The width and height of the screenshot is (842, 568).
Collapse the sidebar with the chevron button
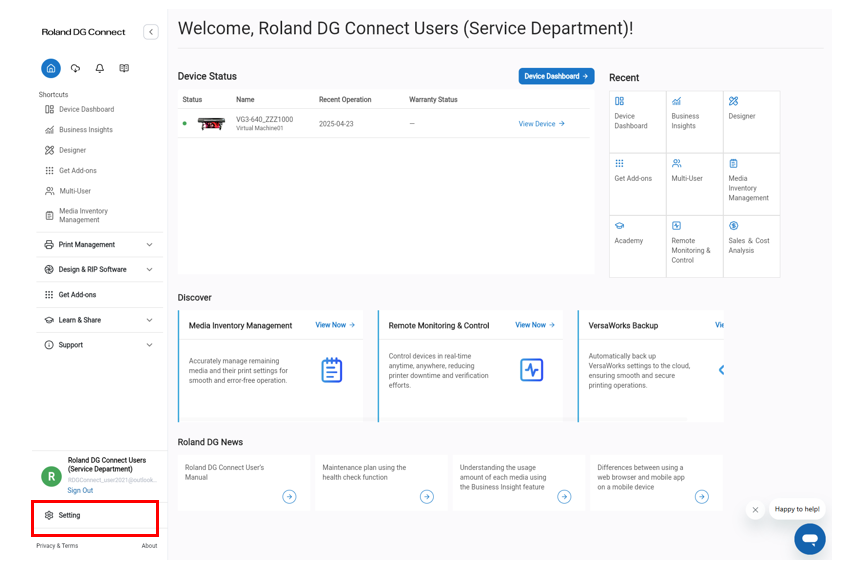tap(151, 32)
